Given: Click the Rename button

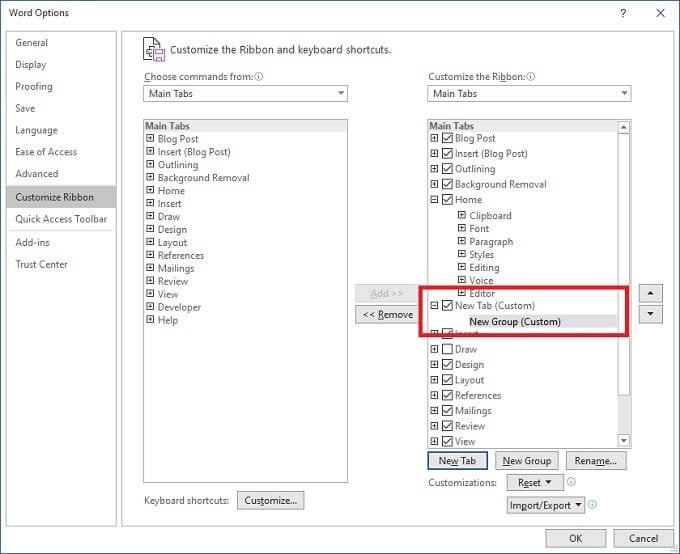Looking at the screenshot, I should tap(596, 461).
